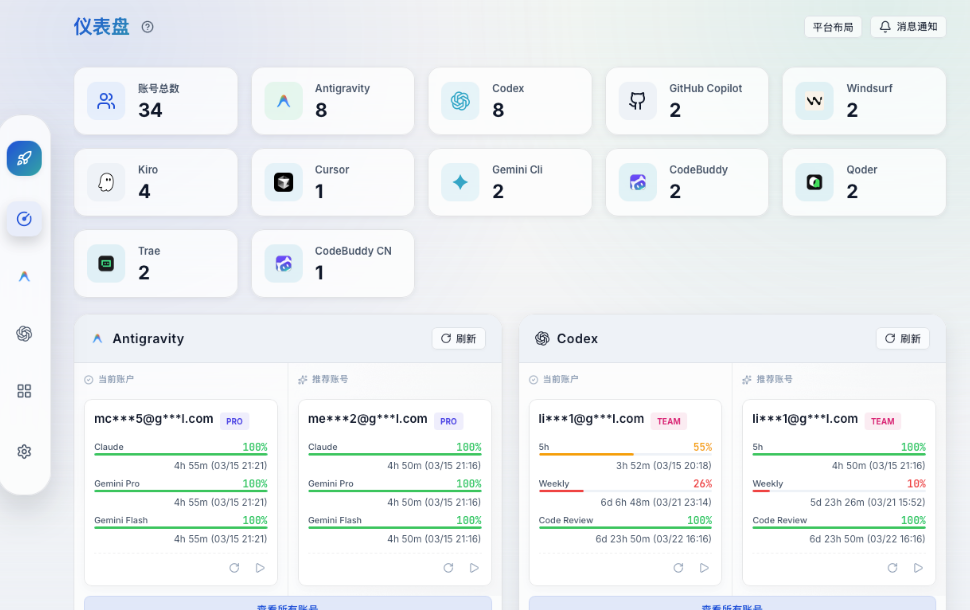Click the Antigravity panel heading
970x610 pixels.
148,338
